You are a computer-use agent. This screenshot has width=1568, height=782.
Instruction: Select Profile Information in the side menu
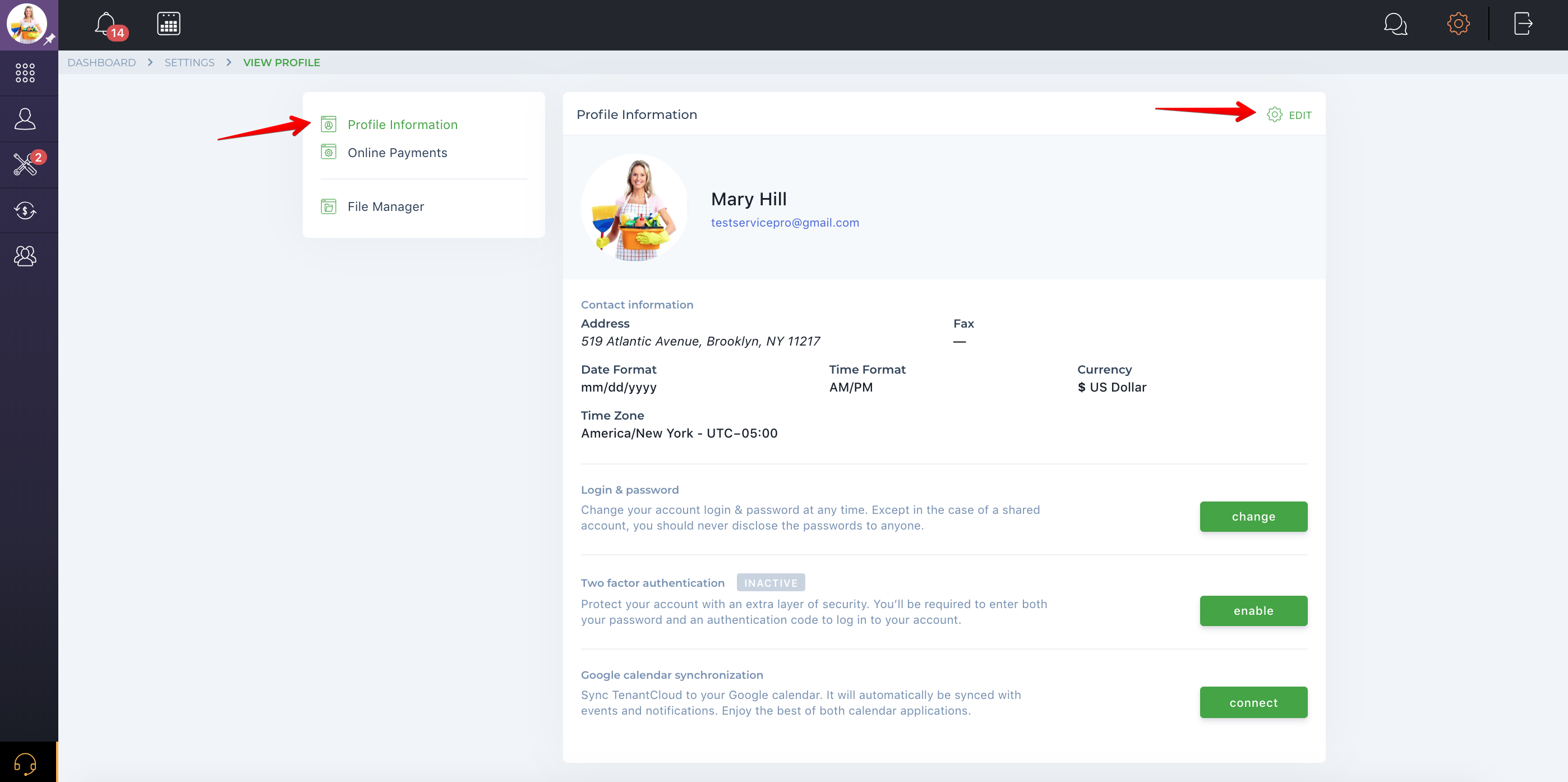[x=402, y=125]
